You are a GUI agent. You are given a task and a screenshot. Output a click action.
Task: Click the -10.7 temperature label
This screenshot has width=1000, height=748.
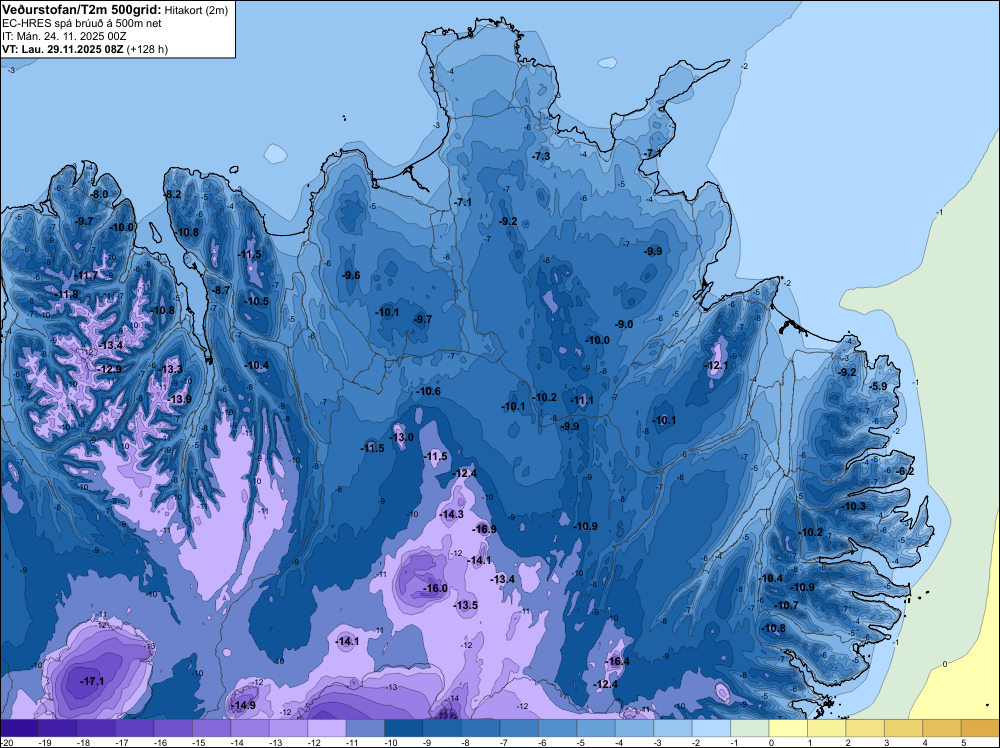786,605
